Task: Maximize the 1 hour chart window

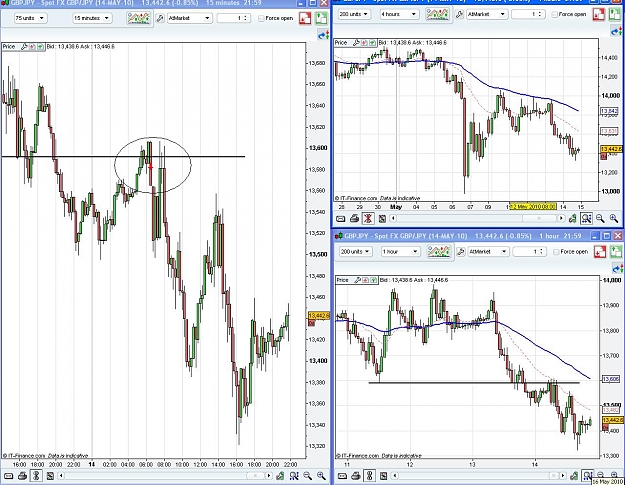Action: (x=606, y=236)
